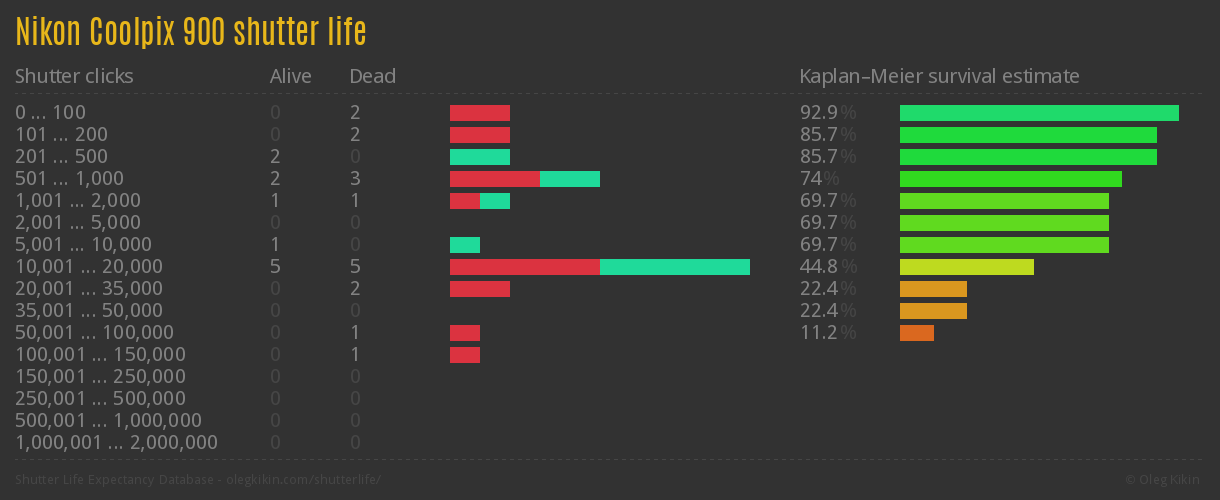Click the red dead bar for 0 … 100

click(x=480, y=113)
